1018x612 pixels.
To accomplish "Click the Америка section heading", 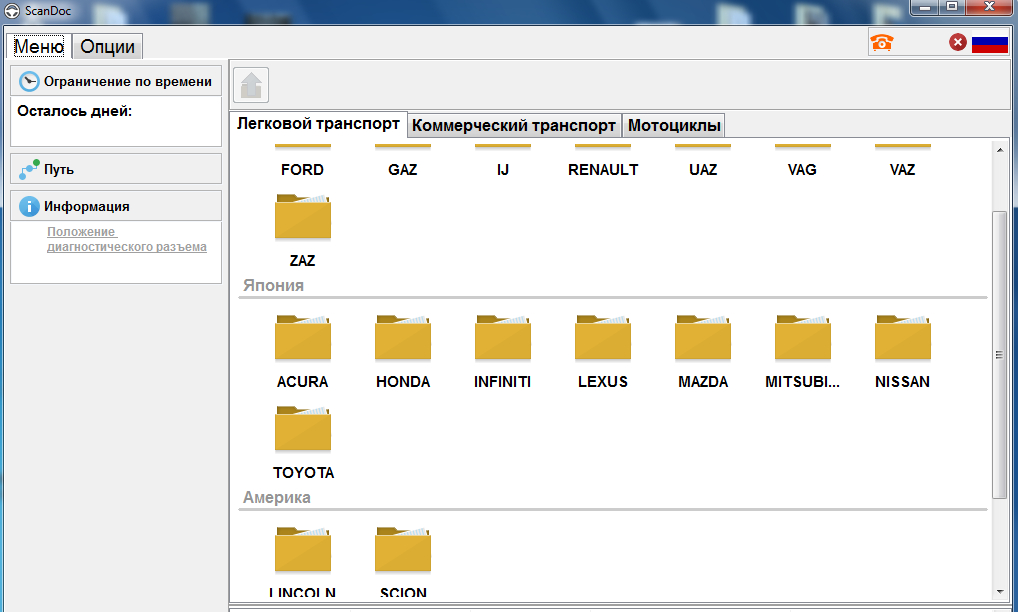I will pos(277,498).
